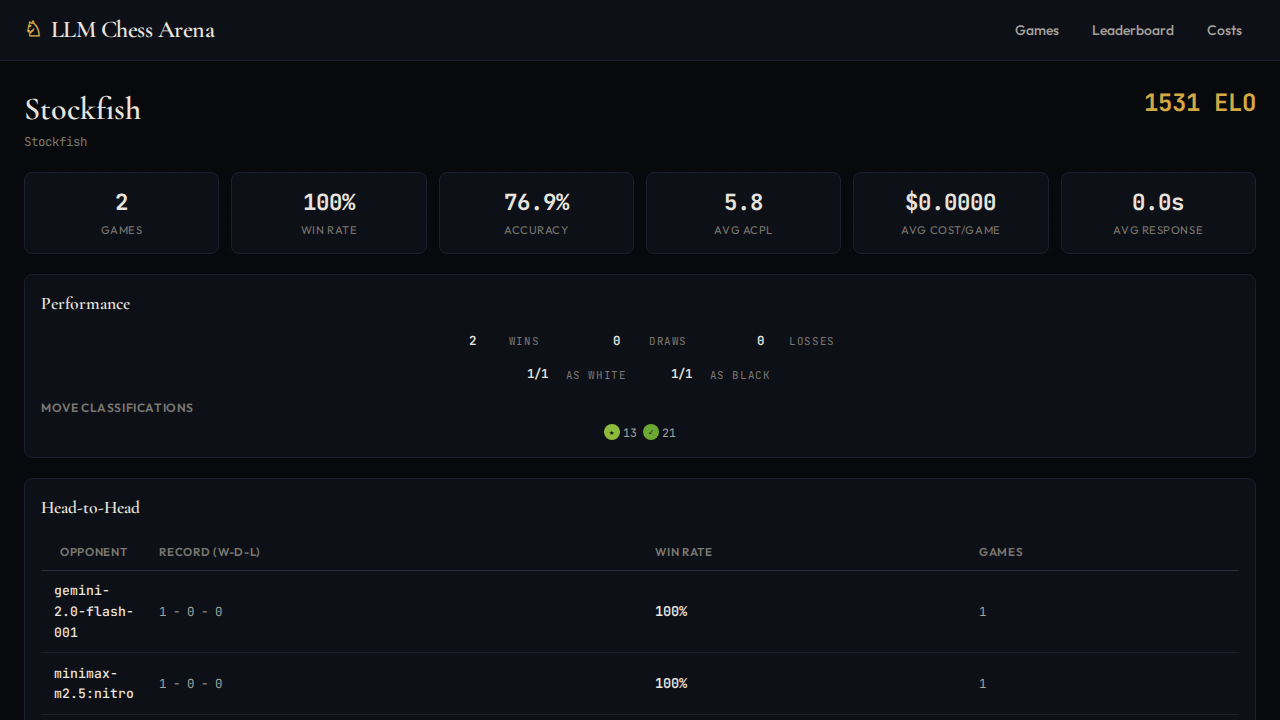Image resolution: width=1280 pixels, height=720 pixels.
Task: Click the 1 - 0 - 0 record for minimax
Action: point(191,684)
